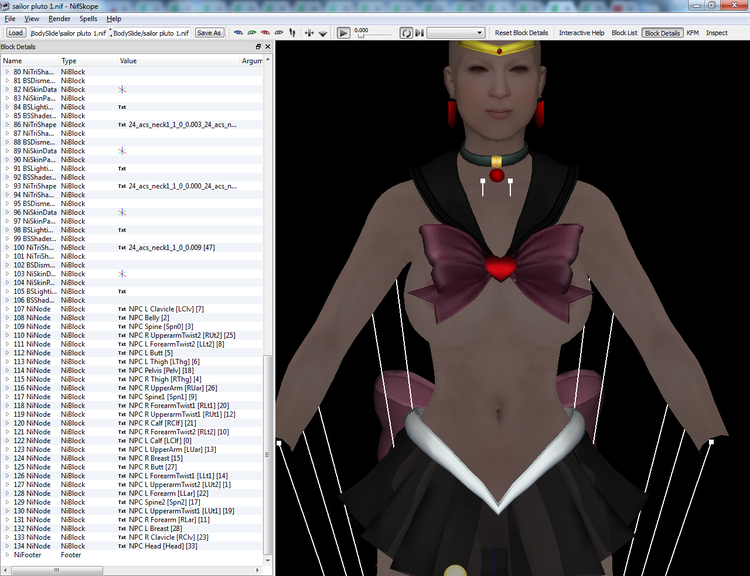Toggle the Block List panel
The image size is (750, 576).
(x=624, y=33)
